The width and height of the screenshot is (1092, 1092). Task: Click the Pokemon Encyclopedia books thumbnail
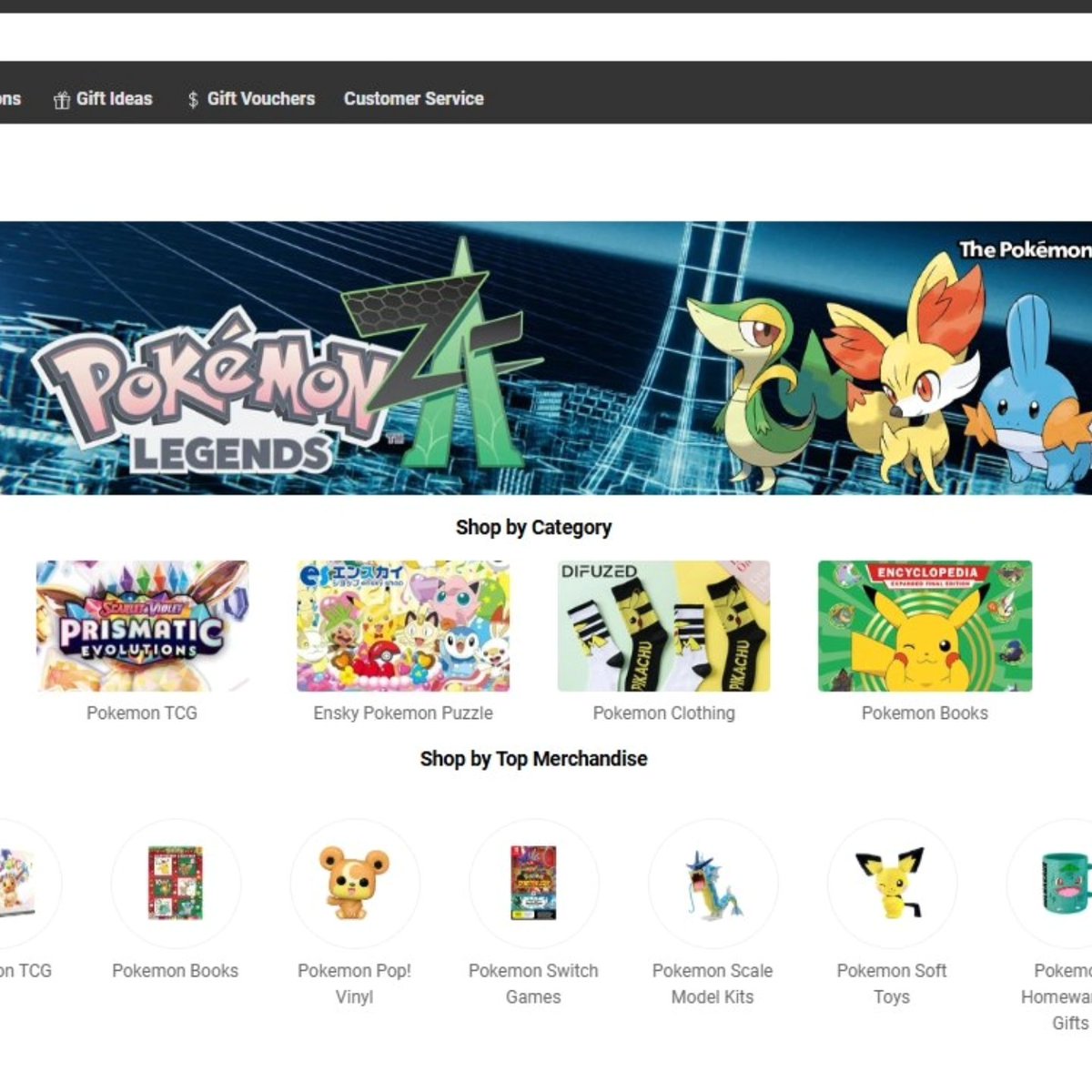pyautogui.click(x=925, y=627)
